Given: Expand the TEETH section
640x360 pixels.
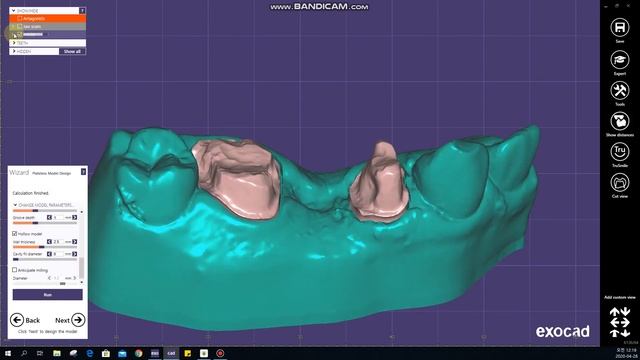Looking at the screenshot, I should [x=14, y=43].
